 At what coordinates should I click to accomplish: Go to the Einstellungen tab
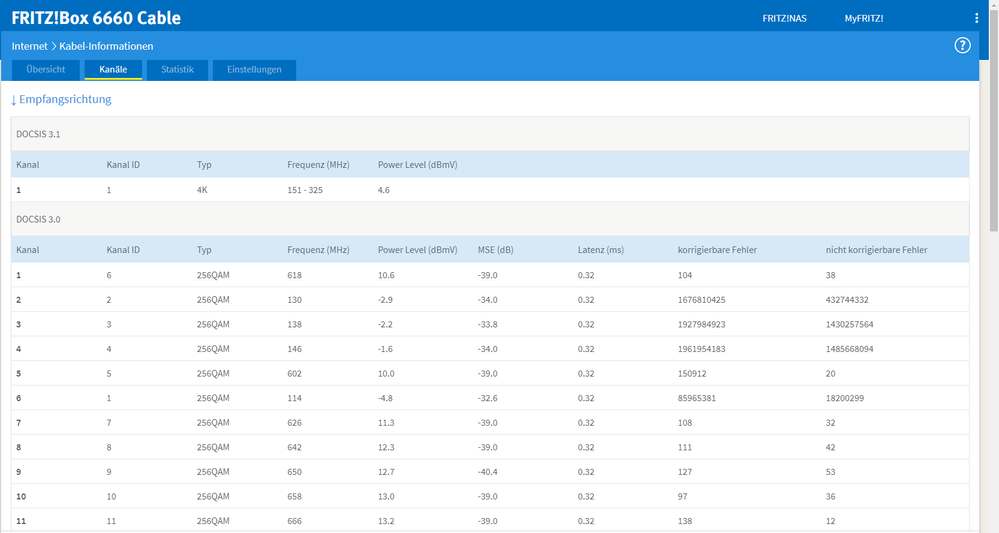(x=254, y=70)
